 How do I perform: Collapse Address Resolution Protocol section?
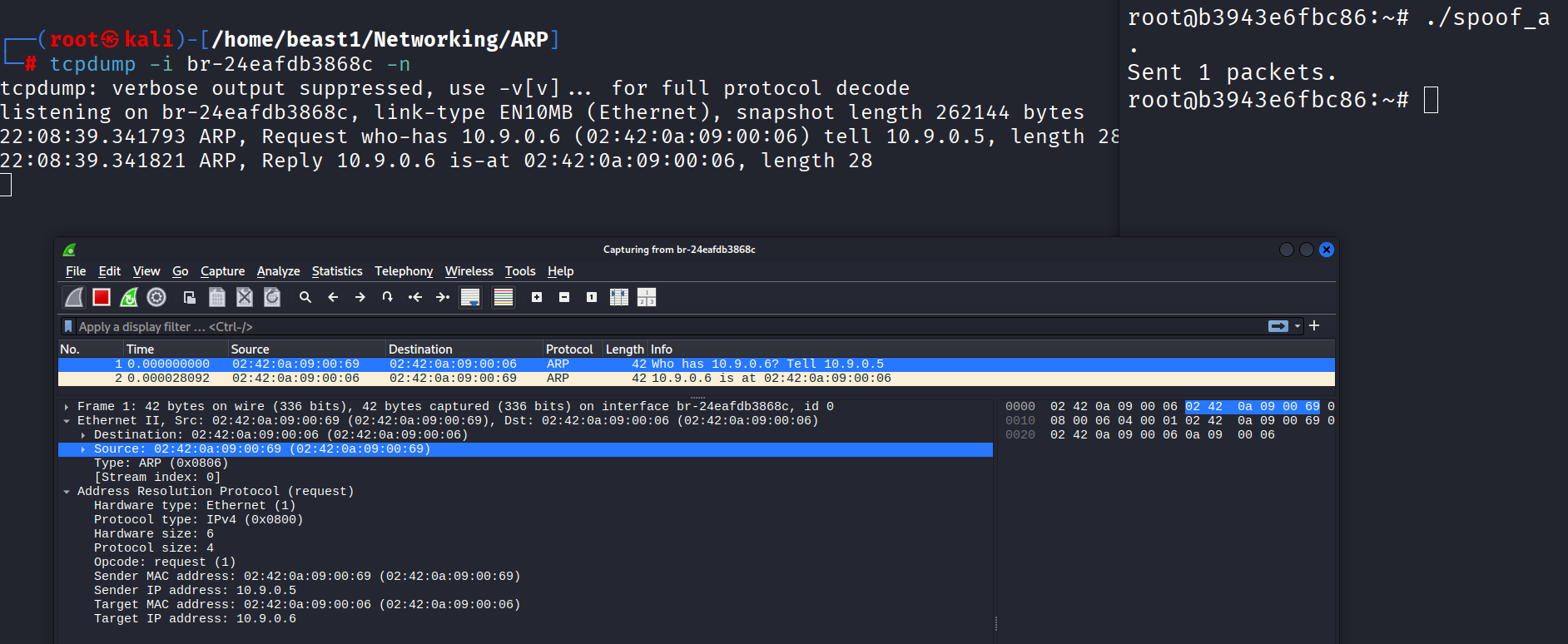click(x=67, y=492)
